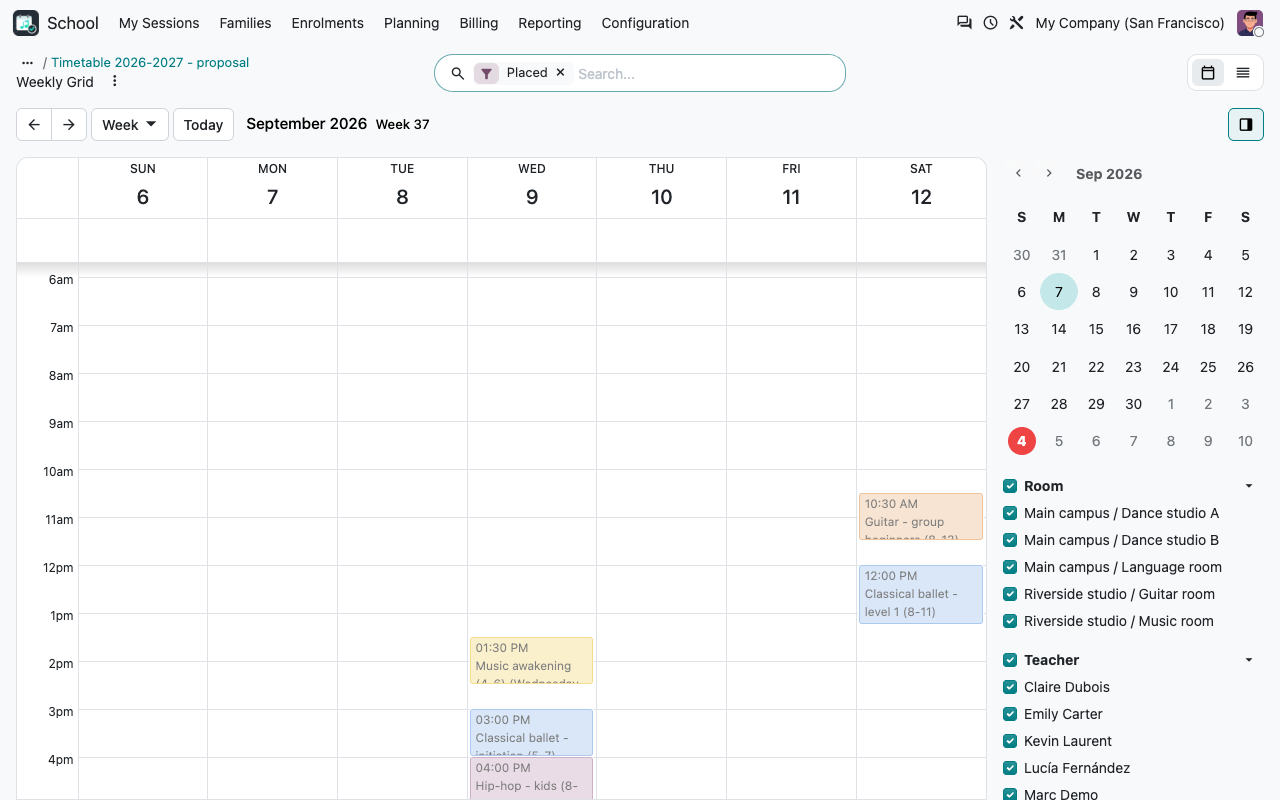Click the breadcrumb ellipsis icon
The height and width of the screenshot is (800, 1280).
click(28, 63)
